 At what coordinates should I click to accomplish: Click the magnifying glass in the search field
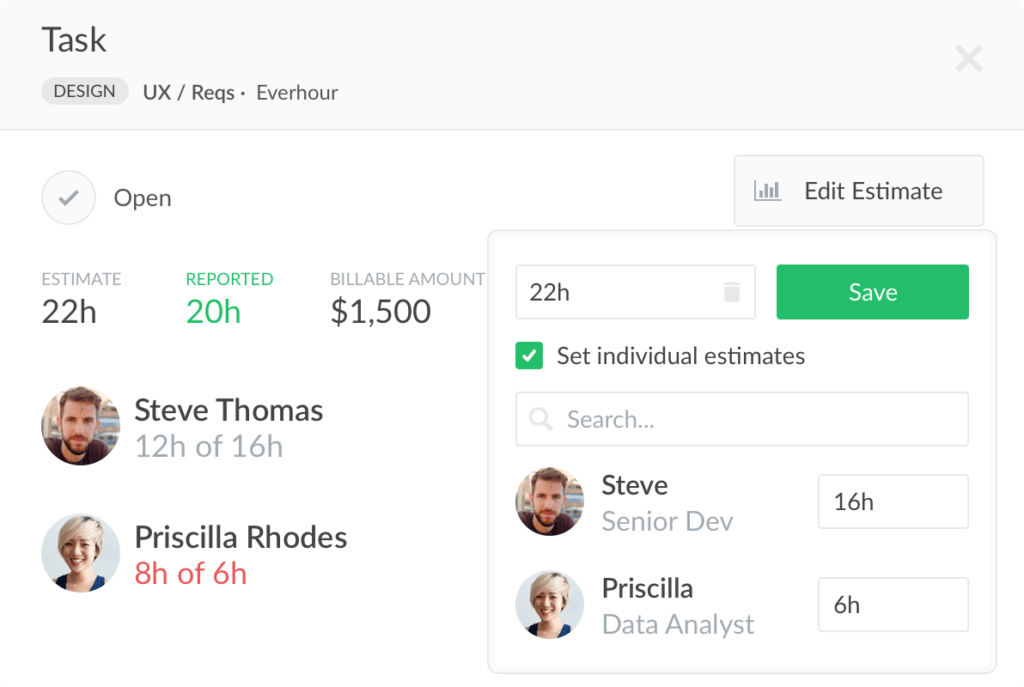[x=541, y=419]
